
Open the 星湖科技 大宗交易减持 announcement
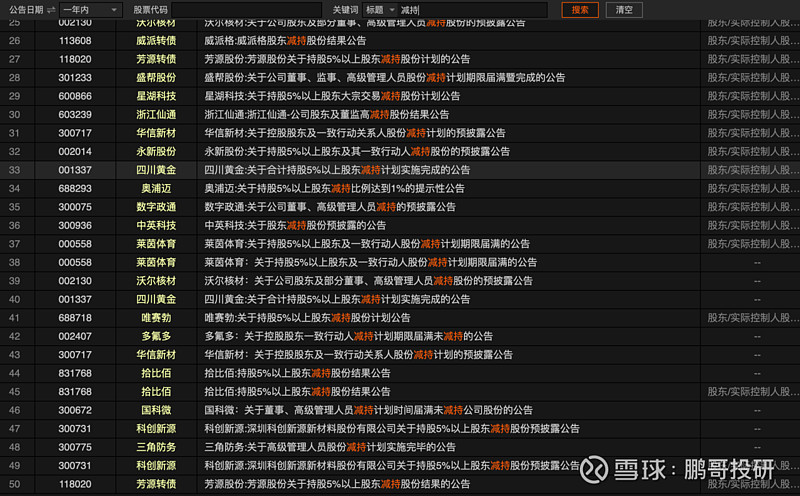332,96
